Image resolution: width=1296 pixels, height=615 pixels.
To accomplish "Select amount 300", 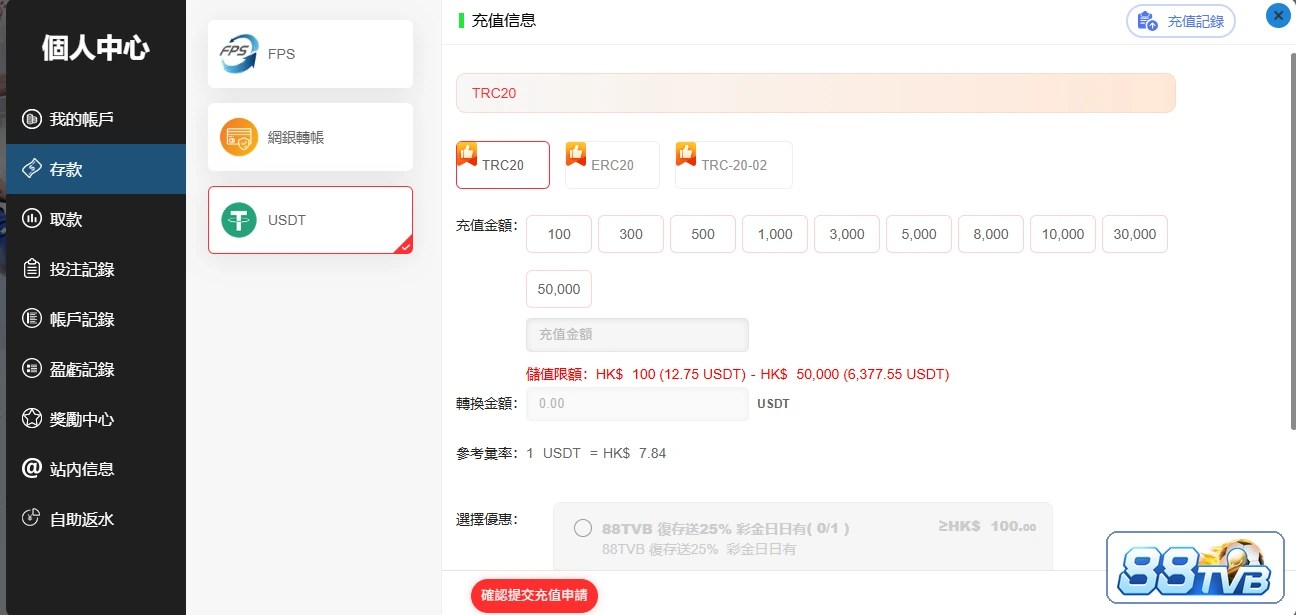I will (x=631, y=234).
